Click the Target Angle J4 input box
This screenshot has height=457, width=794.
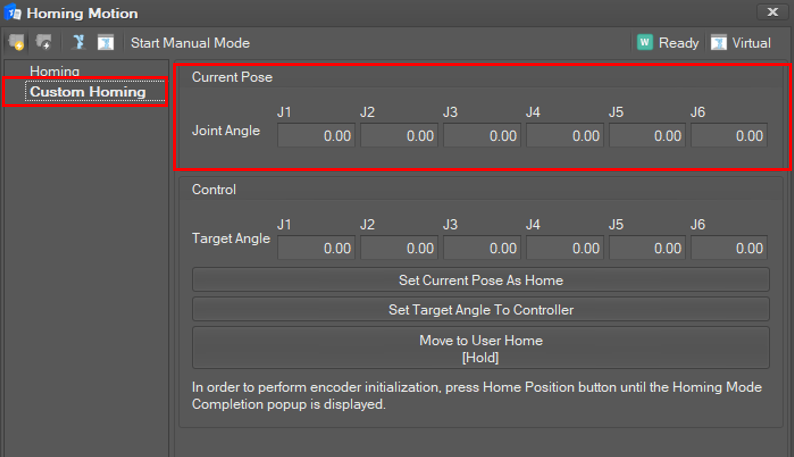click(x=565, y=248)
